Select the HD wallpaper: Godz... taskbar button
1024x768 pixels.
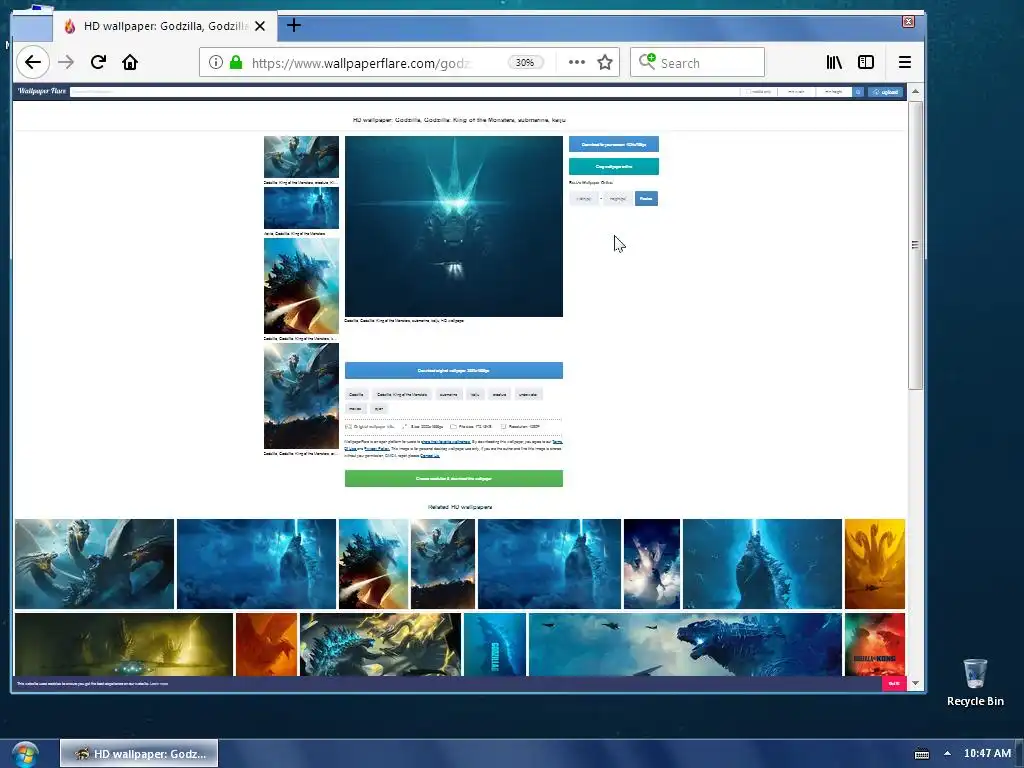(139, 754)
